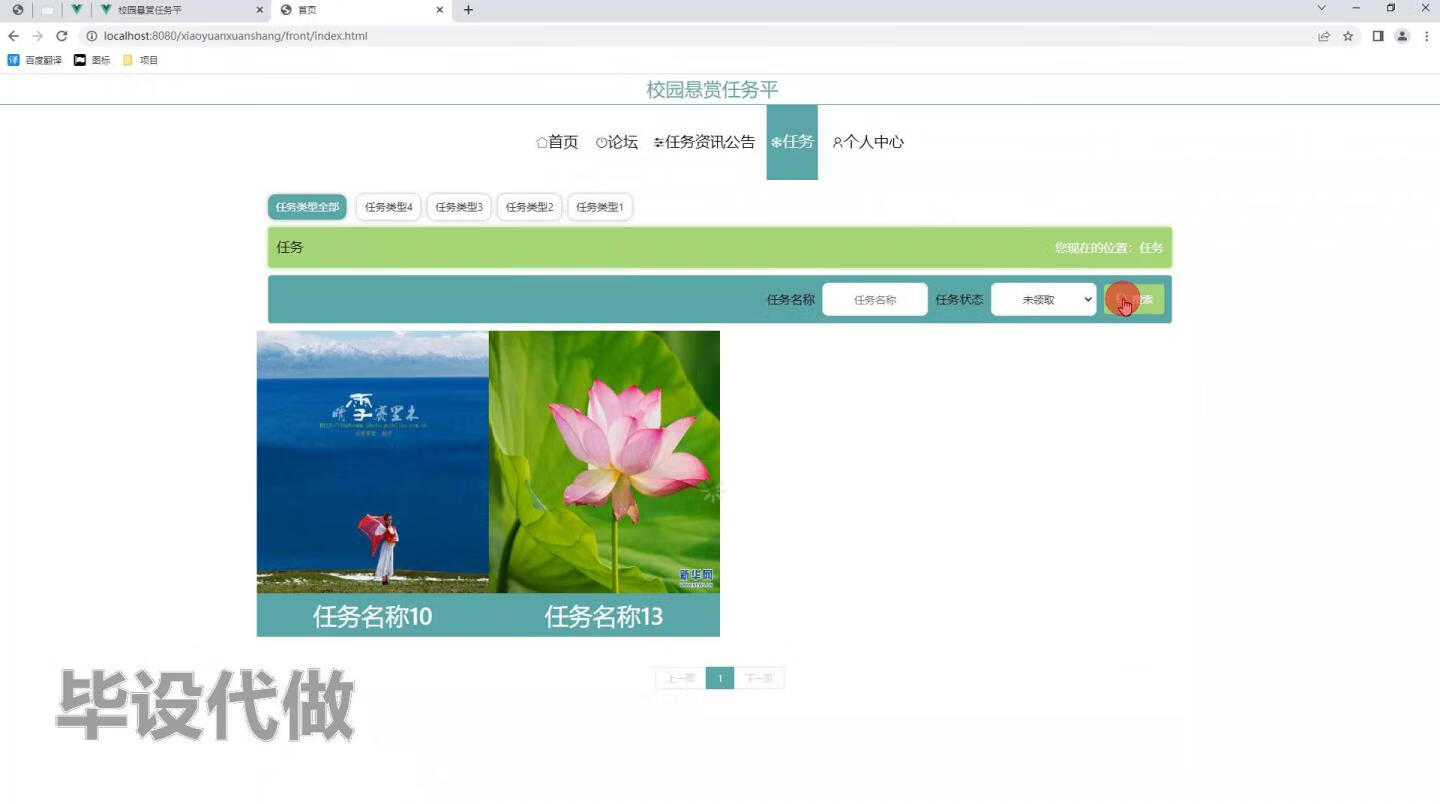This screenshot has width=1440, height=804.
Task: Switch to the 校园悬赏任务平 browser tab
Action: (x=180, y=10)
